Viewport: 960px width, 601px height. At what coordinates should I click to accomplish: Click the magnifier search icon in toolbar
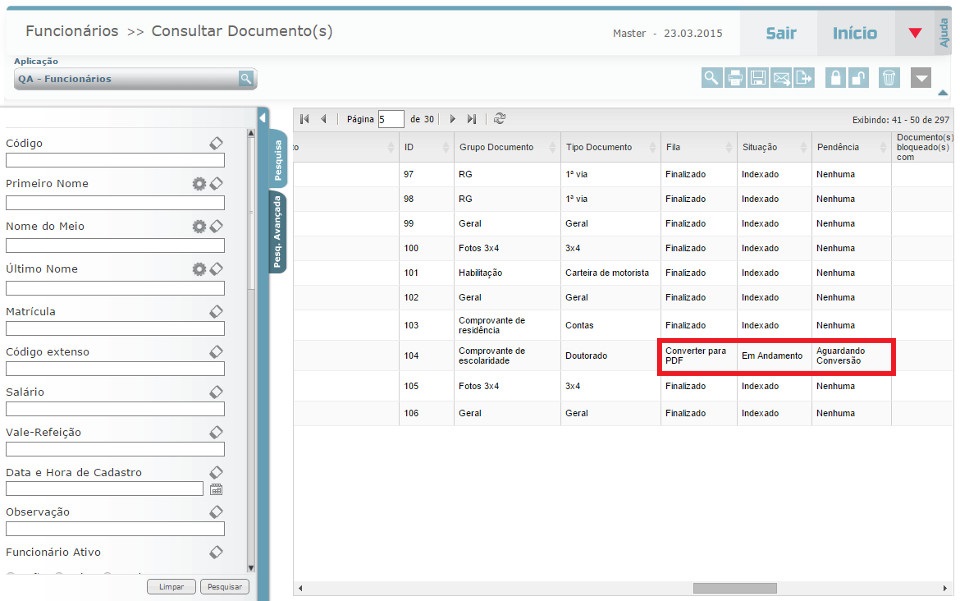point(711,78)
